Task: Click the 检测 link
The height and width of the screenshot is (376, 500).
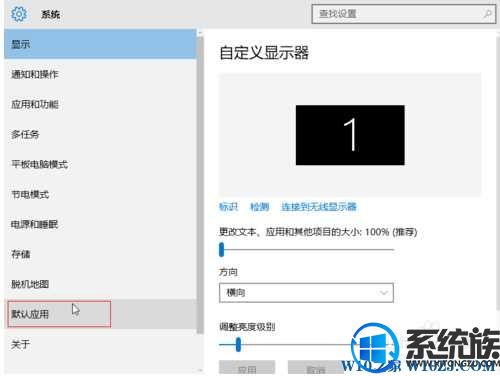Action: [x=260, y=207]
